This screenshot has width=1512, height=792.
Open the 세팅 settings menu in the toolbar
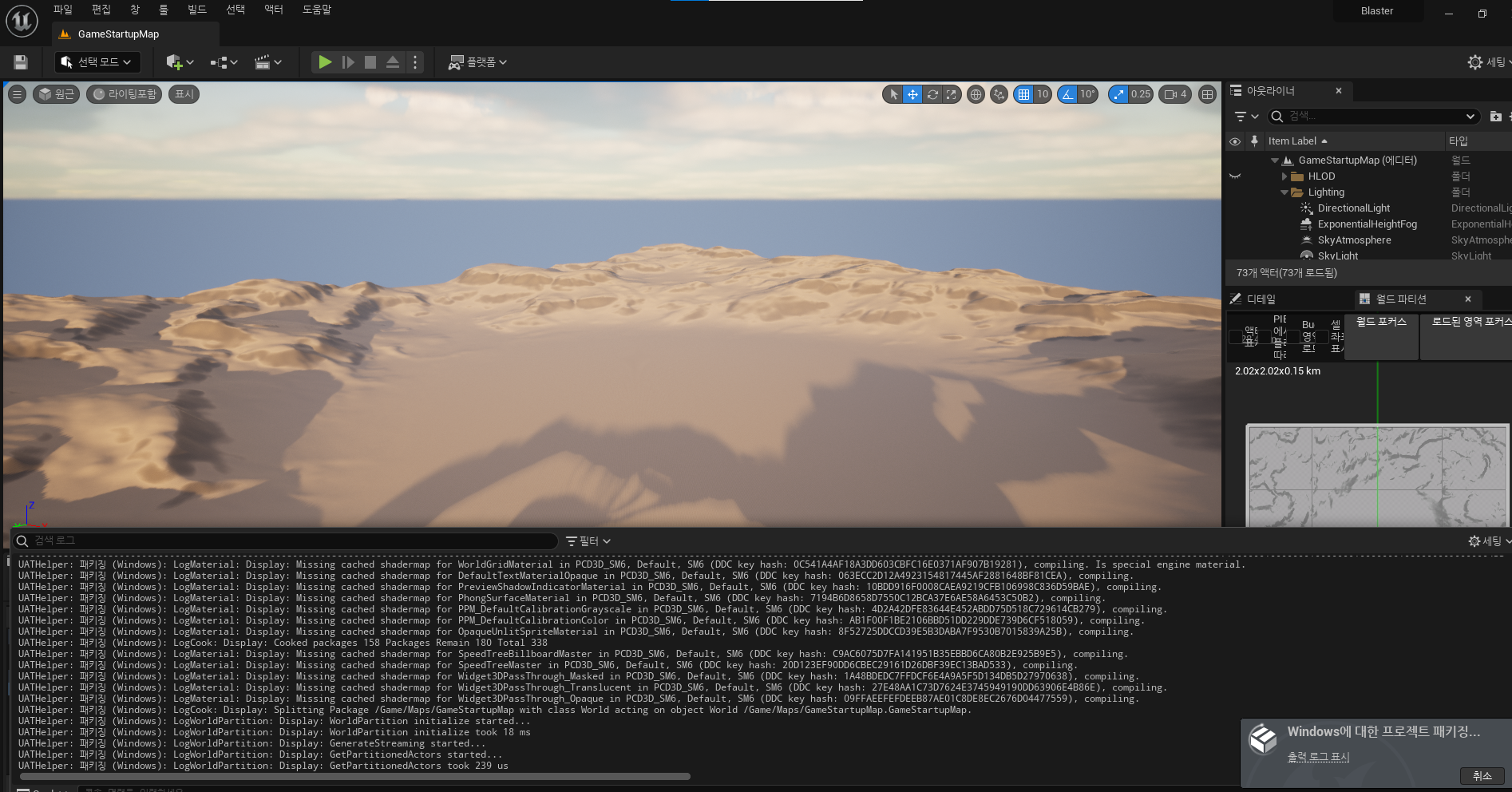pyautogui.click(x=1489, y=62)
